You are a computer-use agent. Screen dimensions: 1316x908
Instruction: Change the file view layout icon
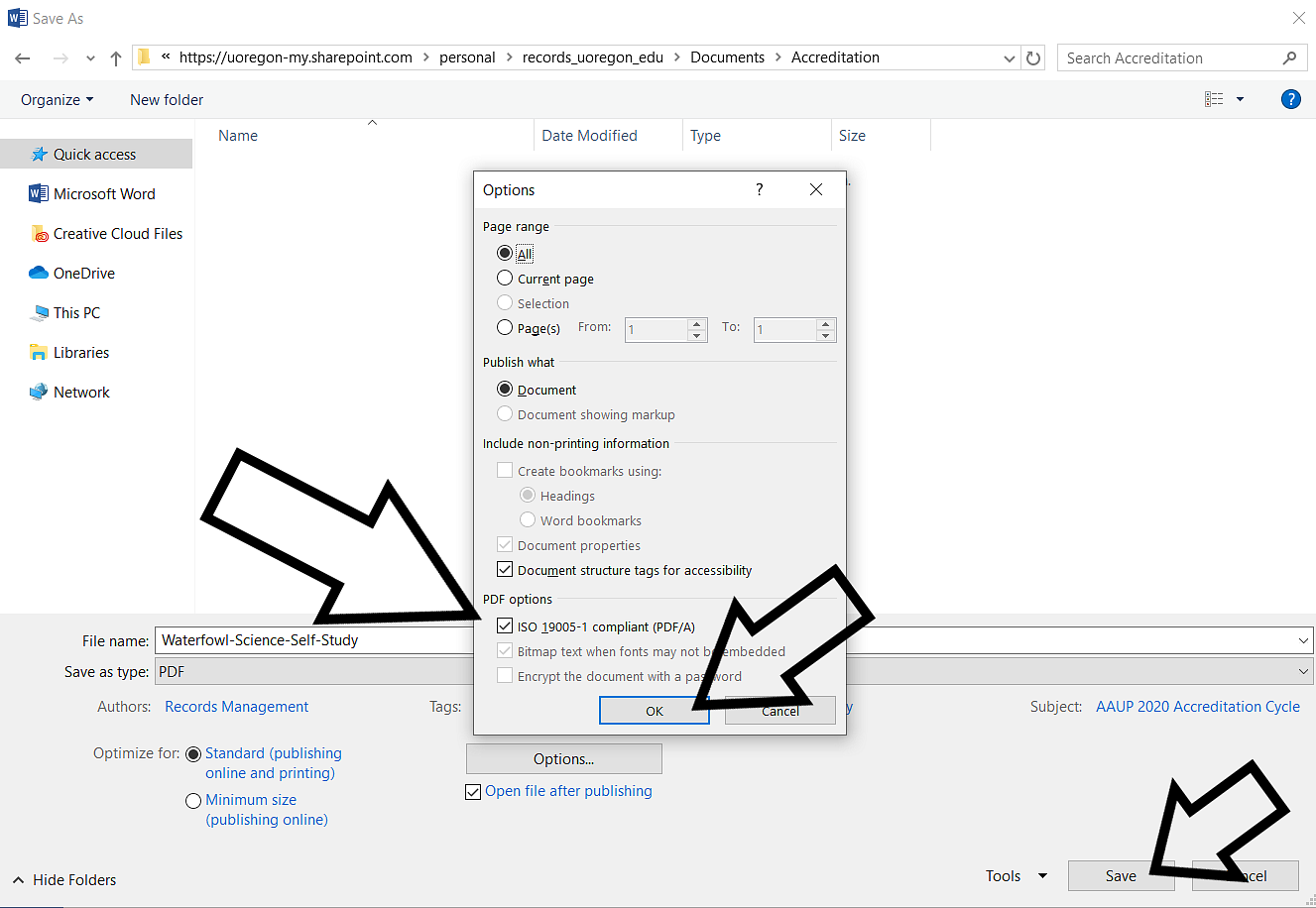tap(1214, 99)
